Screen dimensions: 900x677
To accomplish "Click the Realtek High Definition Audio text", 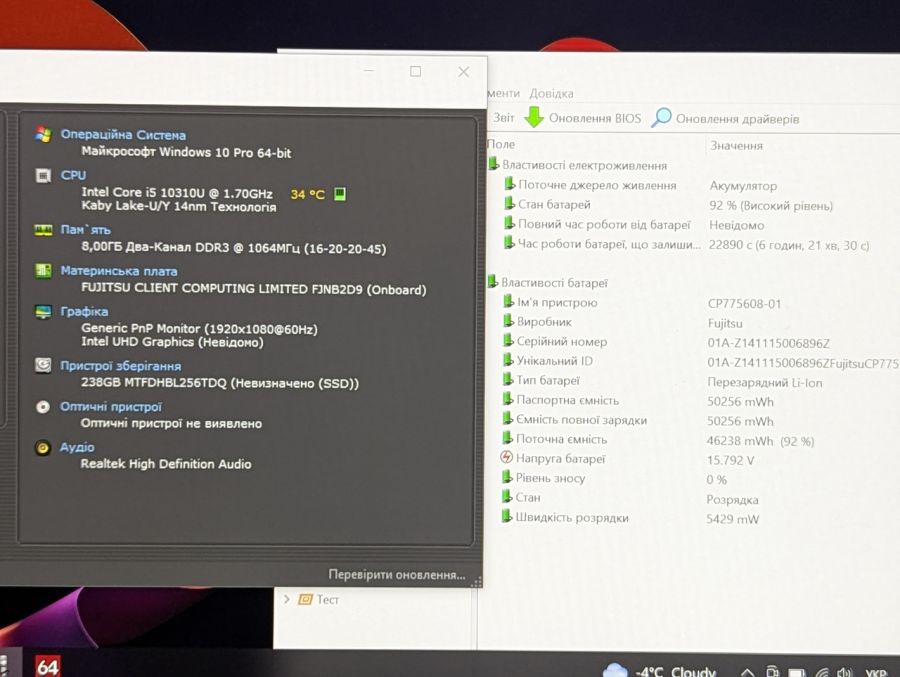I will click(166, 463).
